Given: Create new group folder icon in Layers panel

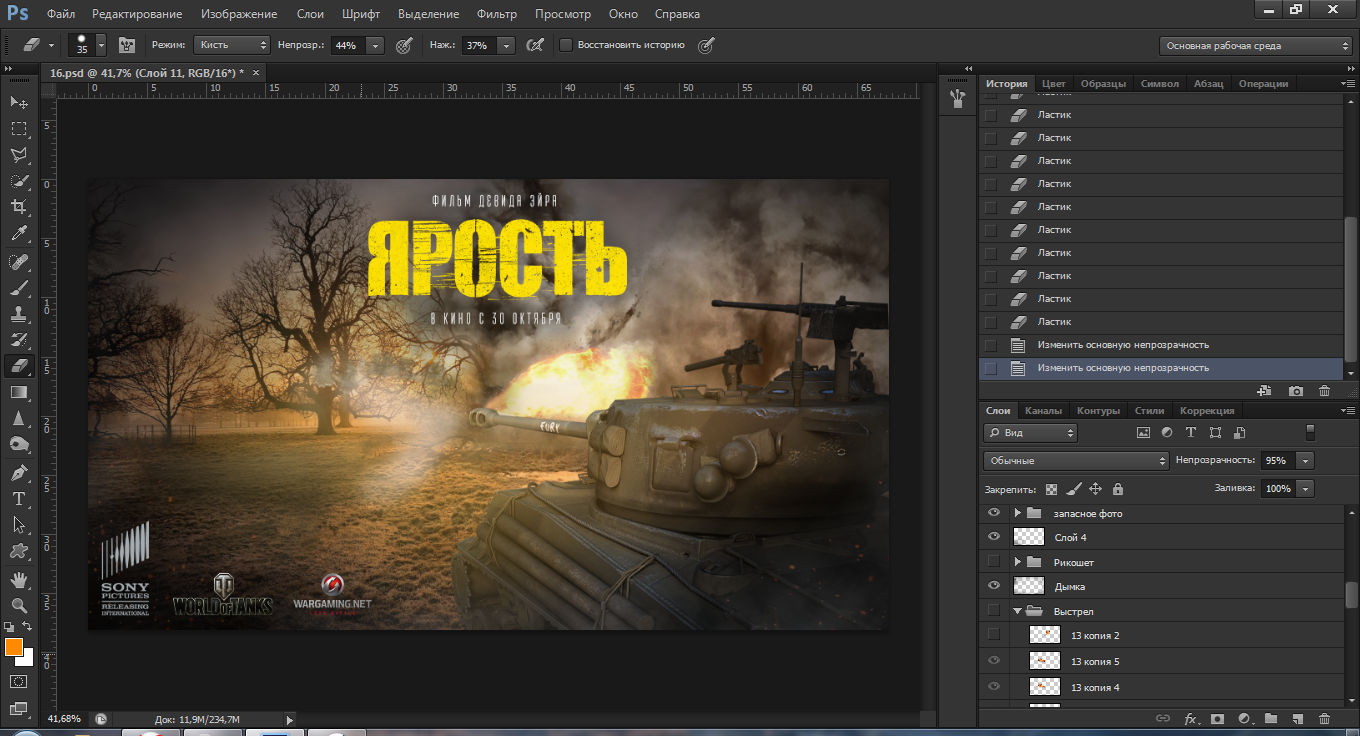Looking at the screenshot, I should [x=1270, y=718].
